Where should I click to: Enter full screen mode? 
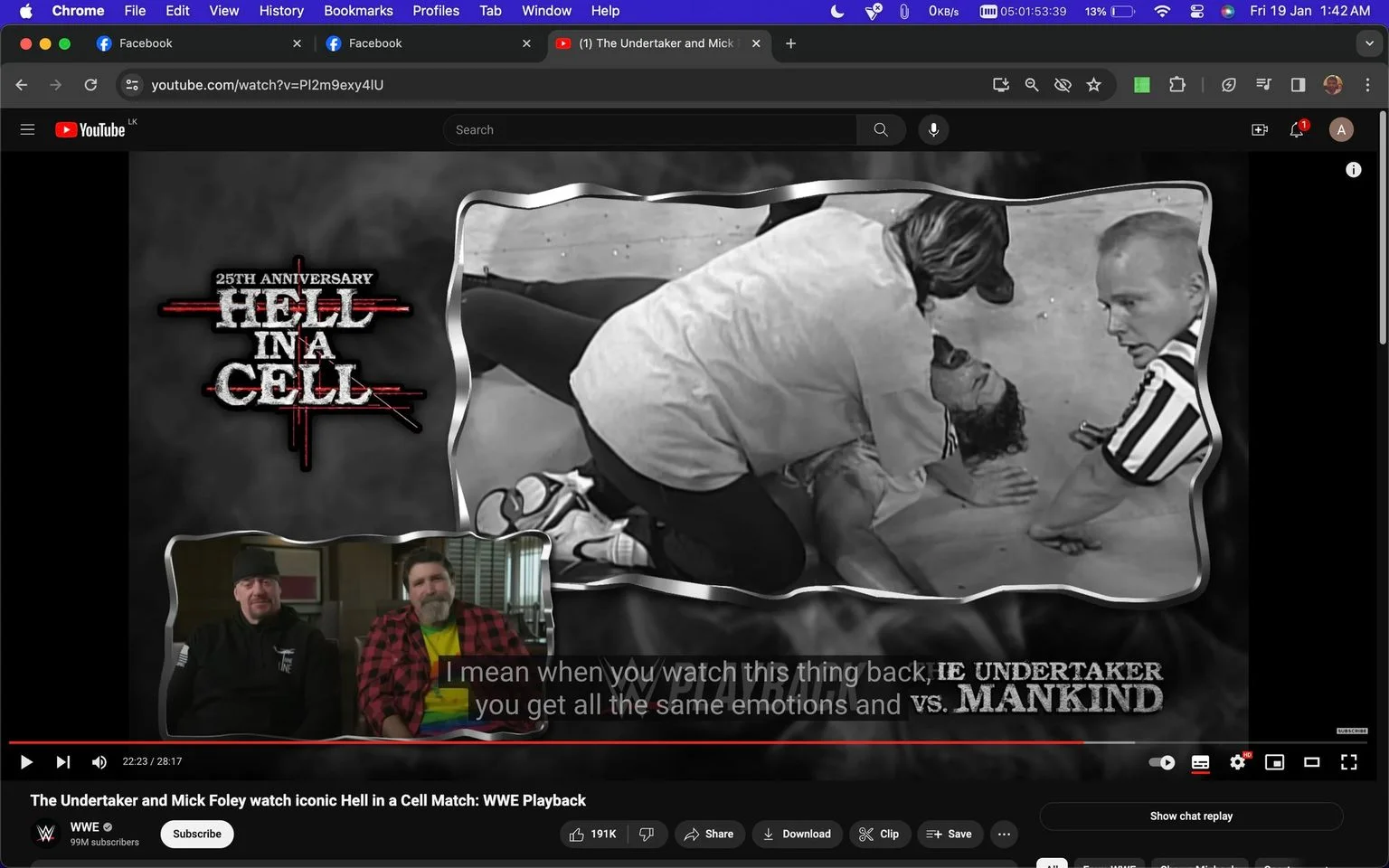click(x=1348, y=762)
